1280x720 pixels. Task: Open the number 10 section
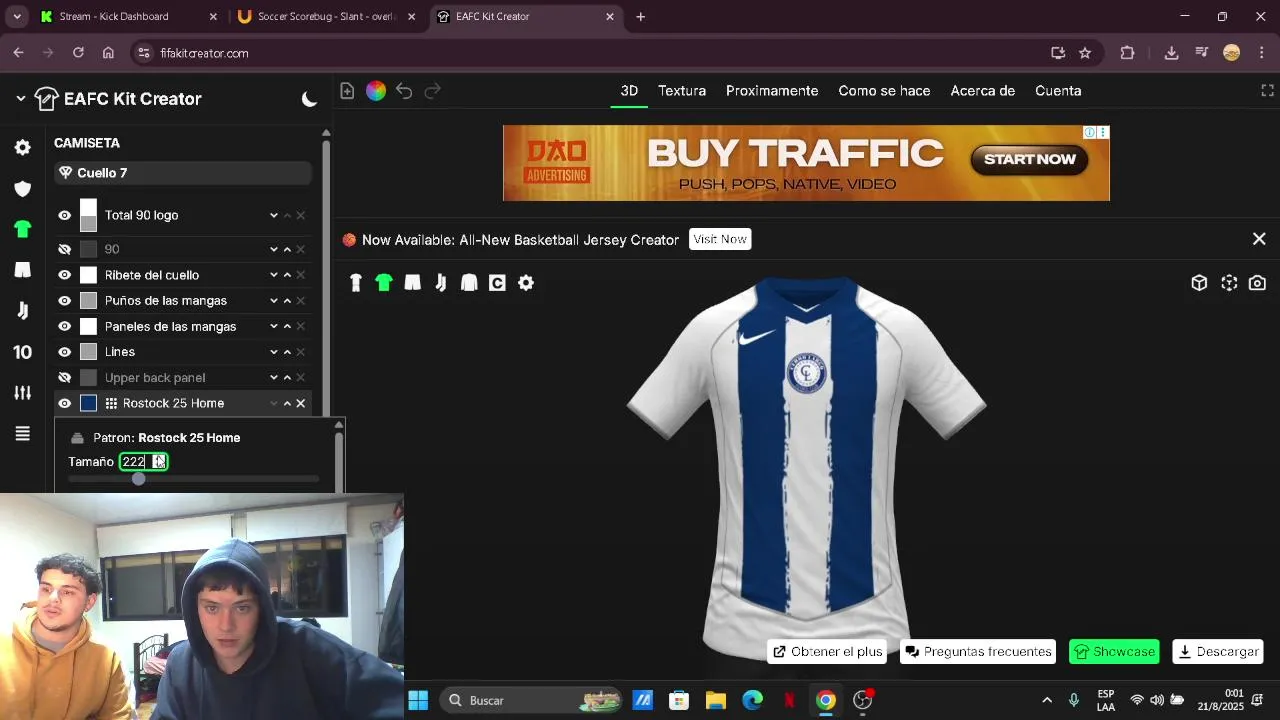(x=22, y=352)
